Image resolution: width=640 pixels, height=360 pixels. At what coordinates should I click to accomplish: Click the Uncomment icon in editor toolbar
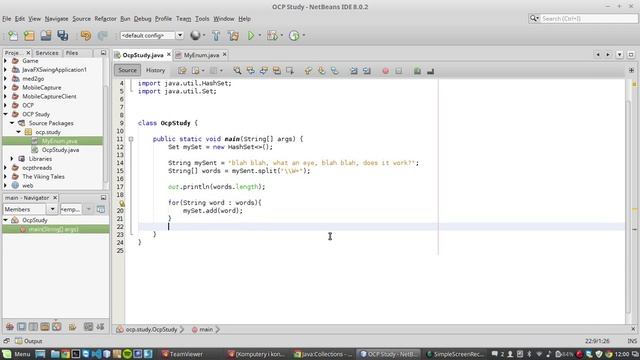coord(430,71)
